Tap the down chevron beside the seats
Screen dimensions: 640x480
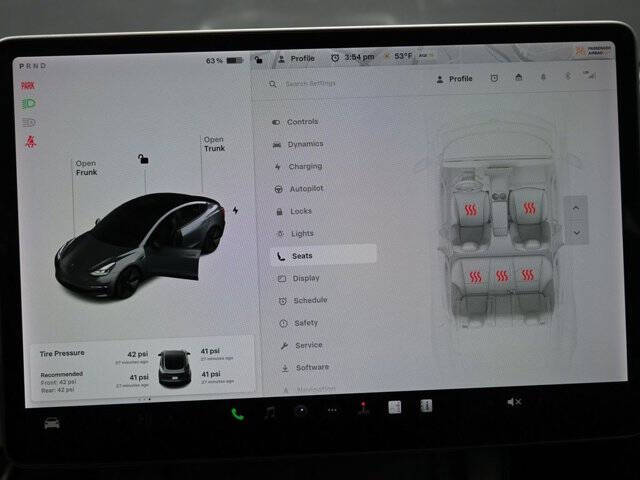click(x=576, y=233)
